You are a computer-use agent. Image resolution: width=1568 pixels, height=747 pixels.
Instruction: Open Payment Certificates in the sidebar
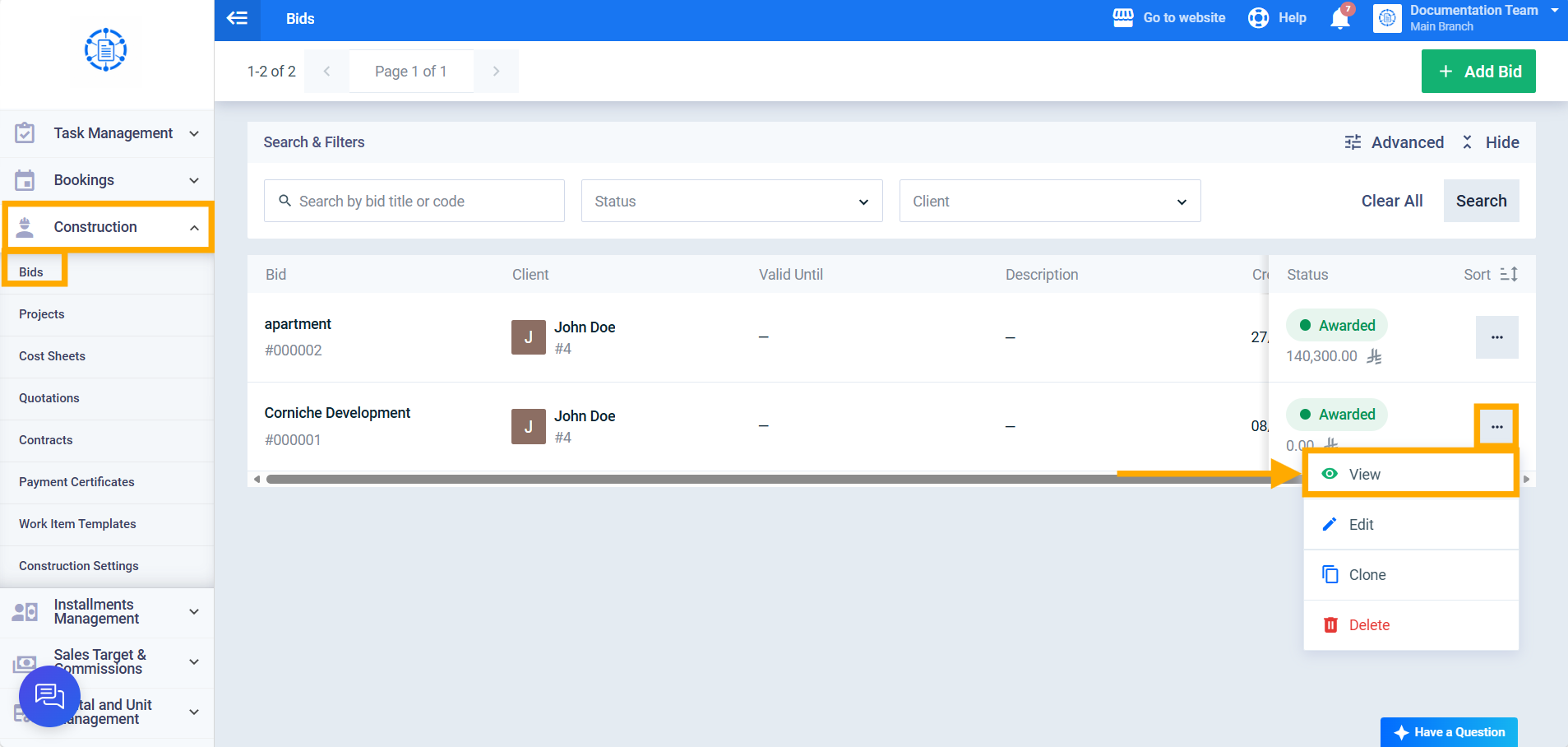[107, 482]
